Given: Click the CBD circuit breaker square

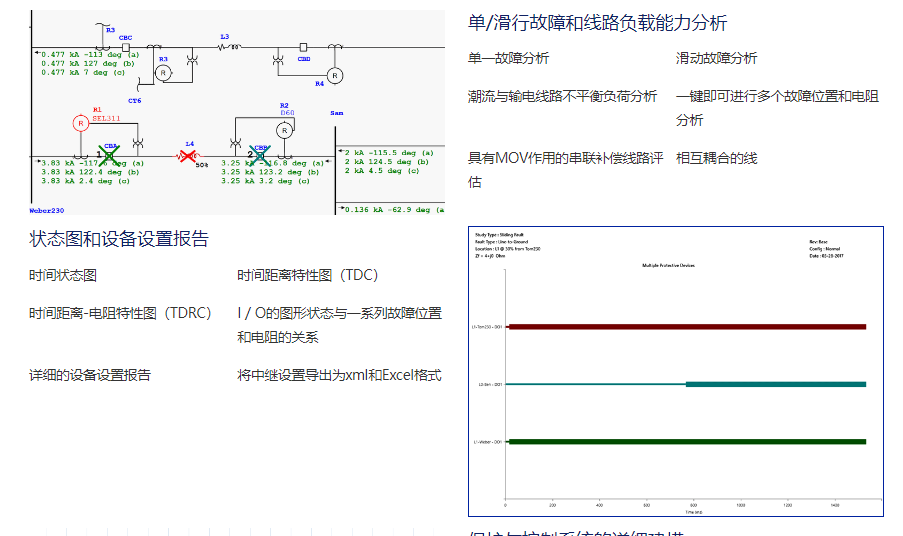Looking at the screenshot, I should tap(303, 46).
